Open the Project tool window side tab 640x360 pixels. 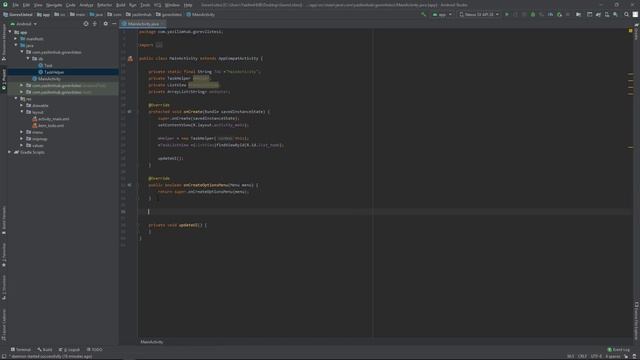click(x=4, y=80)
